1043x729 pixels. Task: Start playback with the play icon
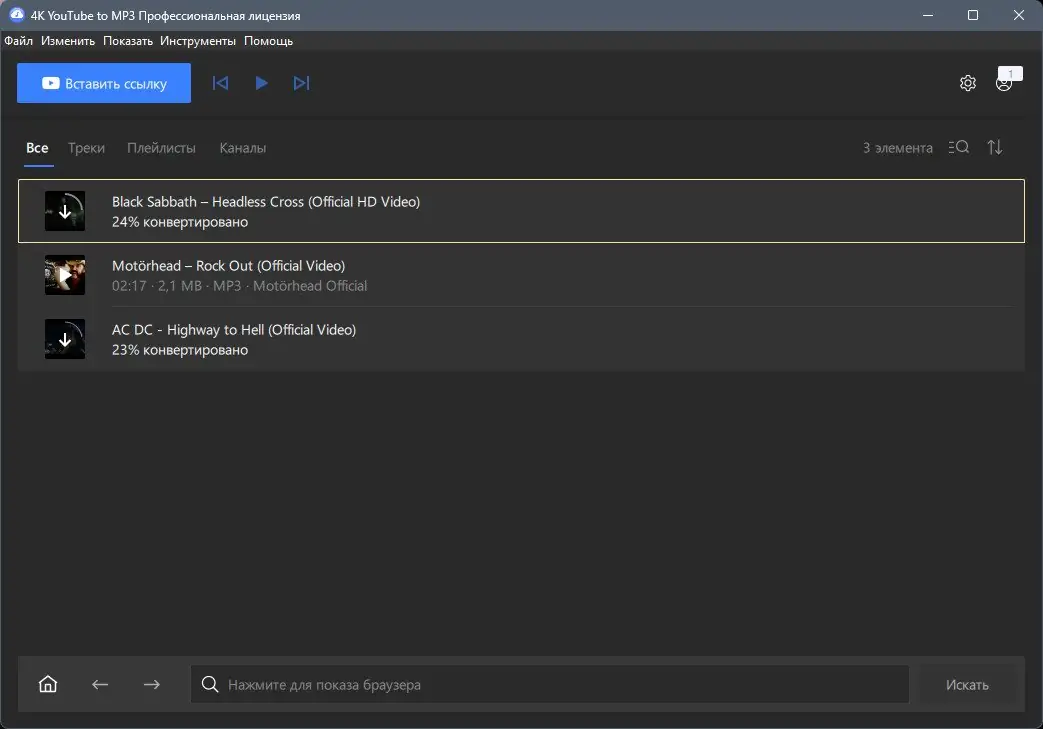(x=261, y=83)
